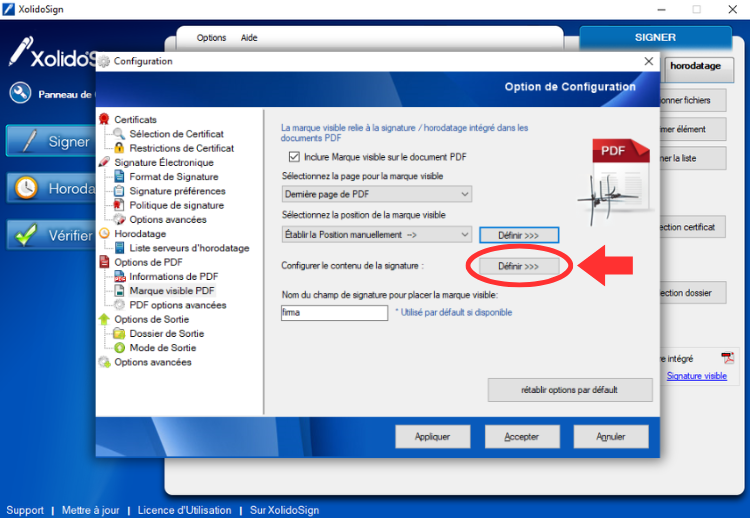Close the Configuration dialog
The image size is (750, 518).
pos(649,61)
